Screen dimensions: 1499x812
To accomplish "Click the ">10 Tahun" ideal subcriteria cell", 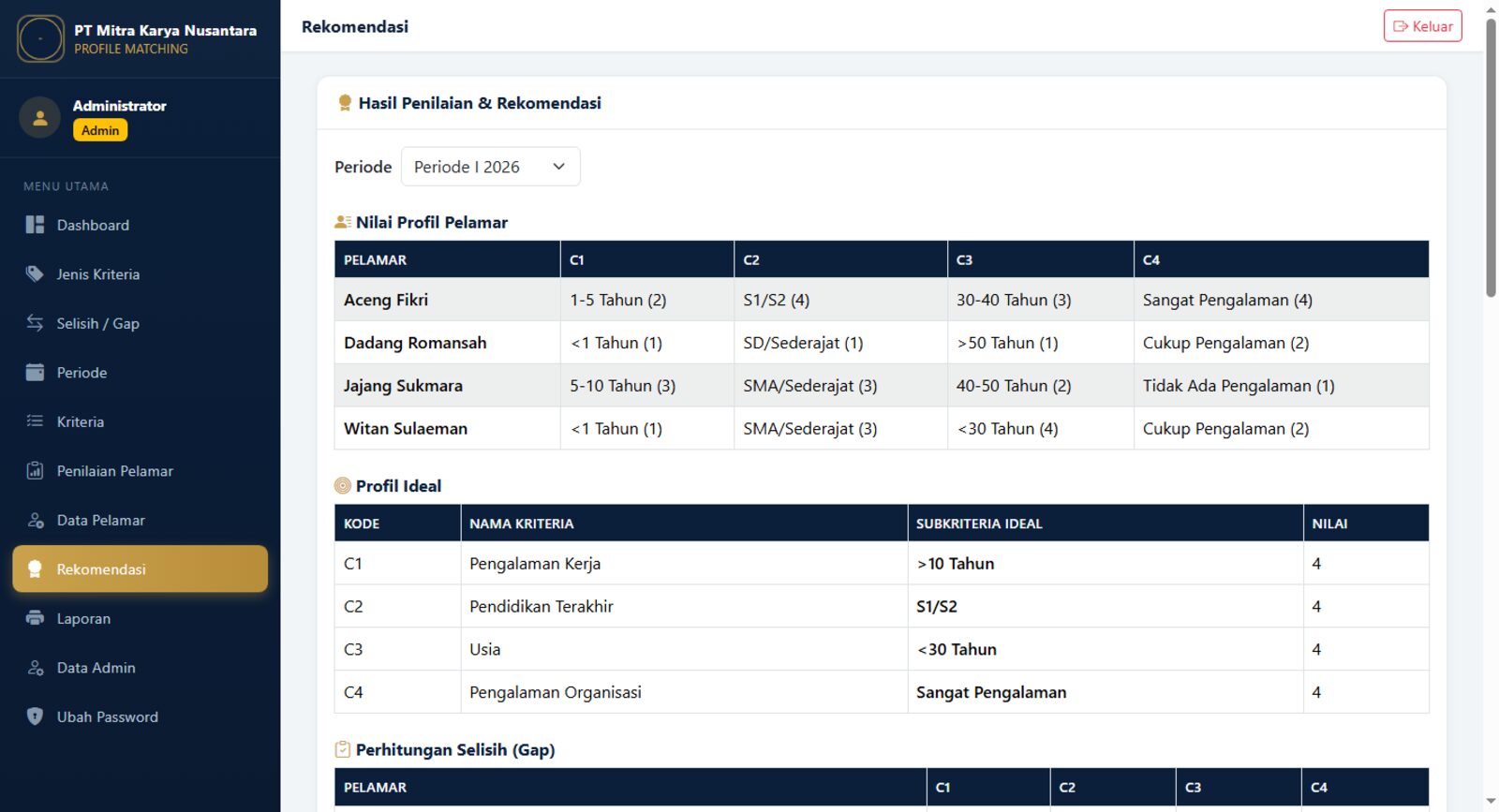I will point(1106,564).
